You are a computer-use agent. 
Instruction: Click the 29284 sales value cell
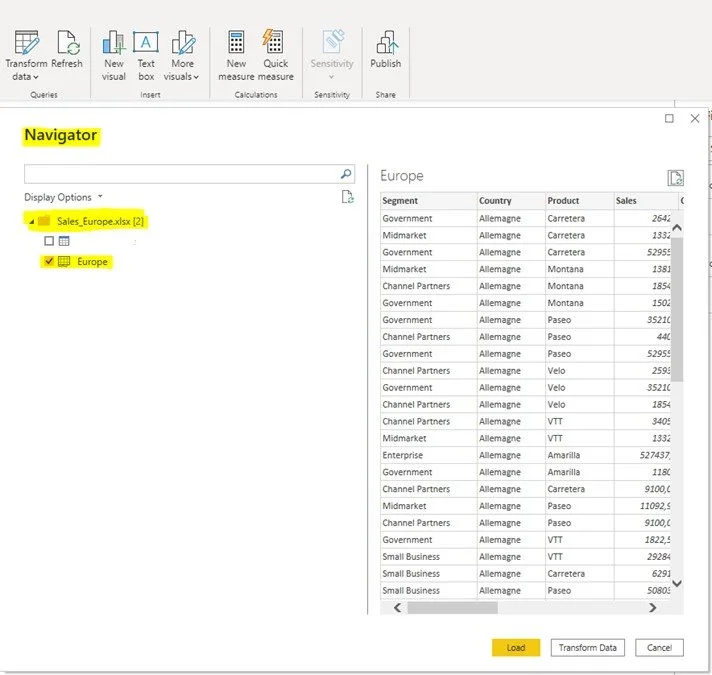click(x=642, y=557)
